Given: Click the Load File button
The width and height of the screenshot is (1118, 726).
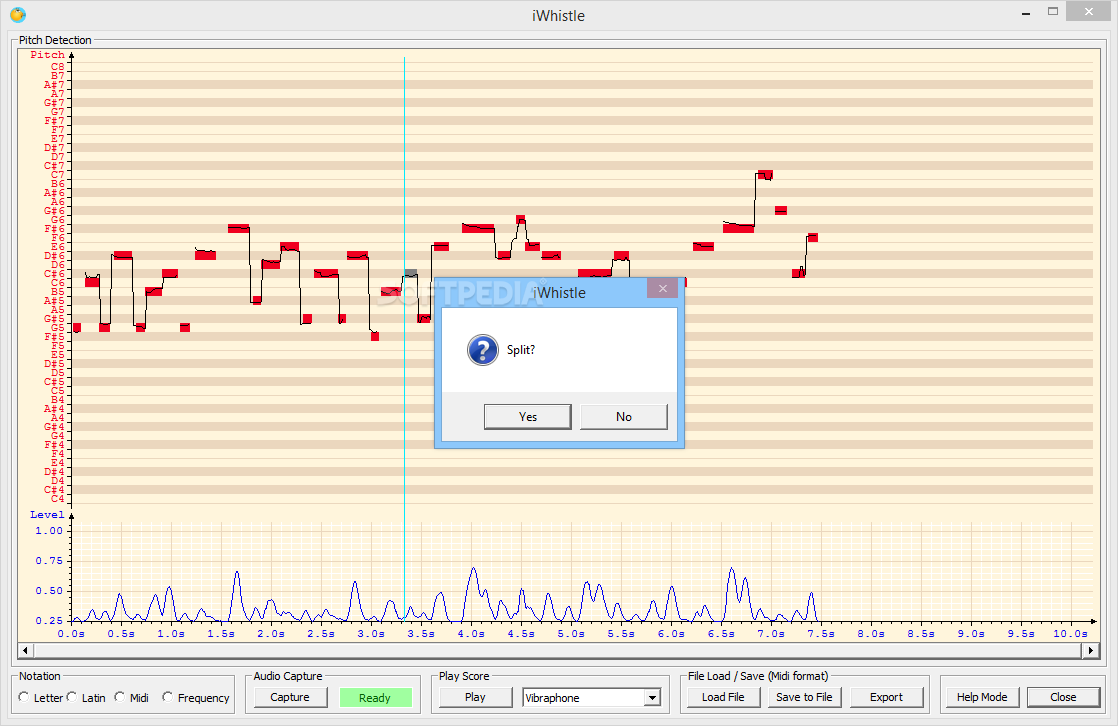Looking at the screenshot, I should click(723, 697).
